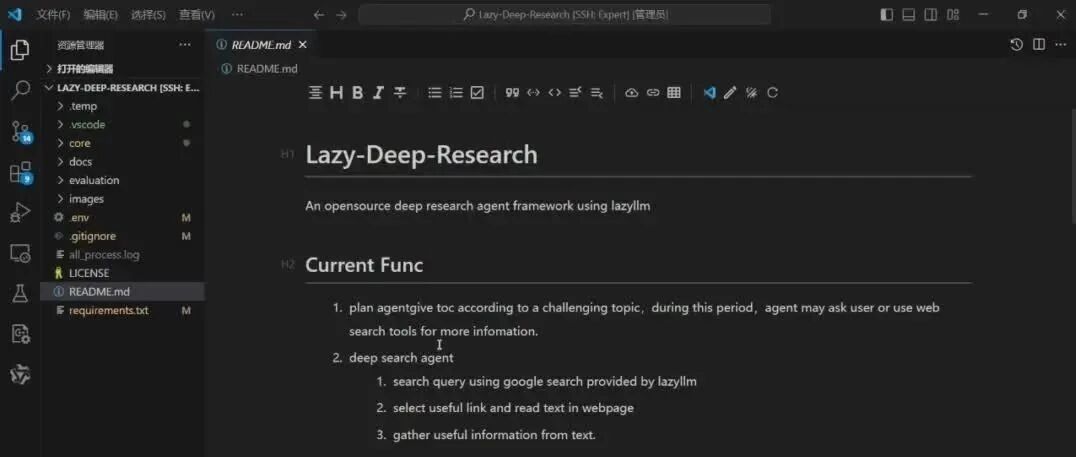Open the Explorer view in activity bar
This screenshot has width=1076, height=457.
(x=20, y=50)
